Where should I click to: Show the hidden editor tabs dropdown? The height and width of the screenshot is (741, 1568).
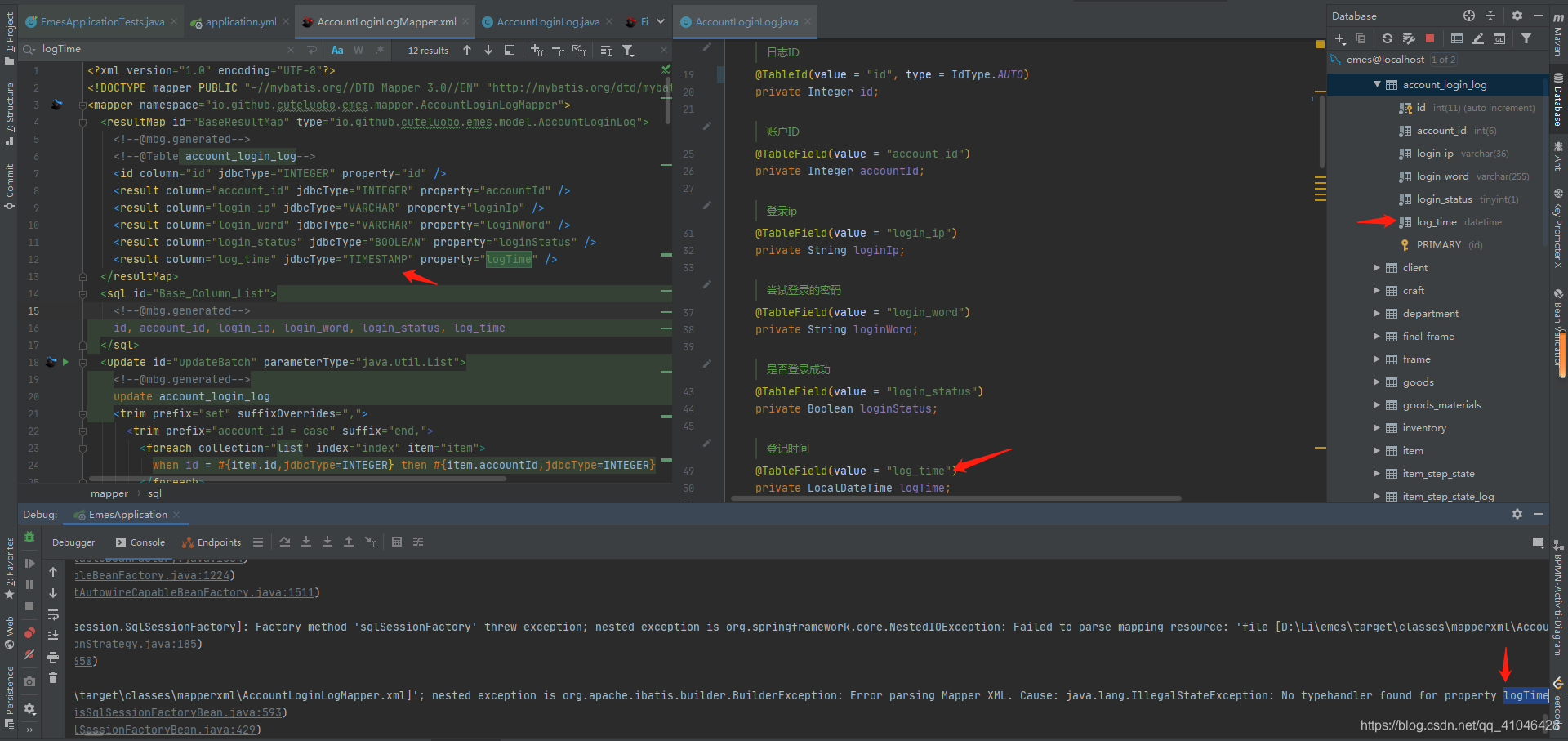pos(661,22)
